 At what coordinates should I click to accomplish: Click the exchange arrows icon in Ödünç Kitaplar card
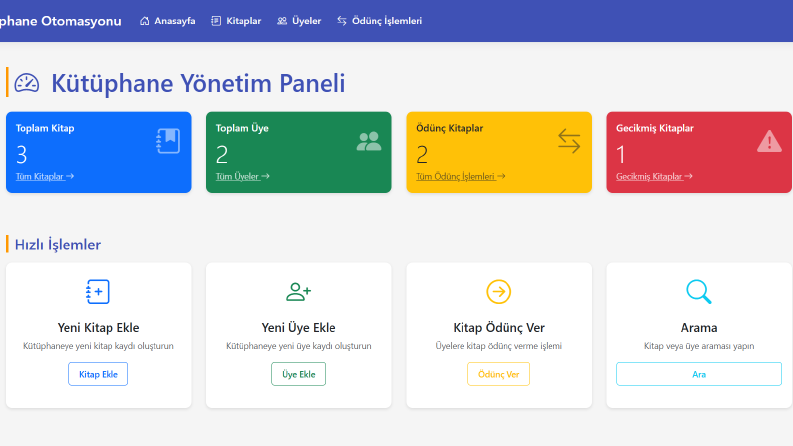click(569, 141)
